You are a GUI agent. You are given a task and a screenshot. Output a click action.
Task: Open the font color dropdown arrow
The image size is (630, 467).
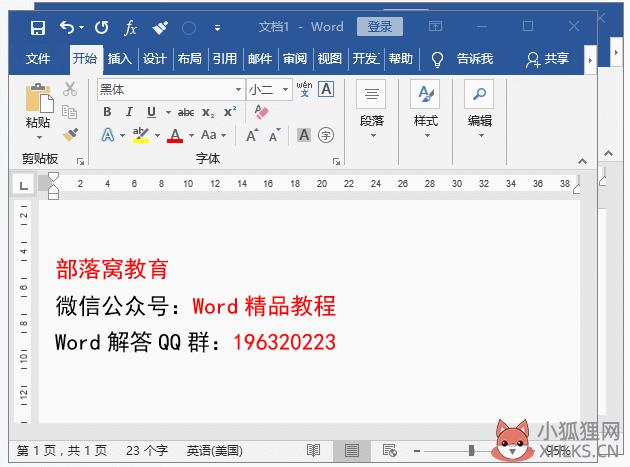(x=191, y=135)
